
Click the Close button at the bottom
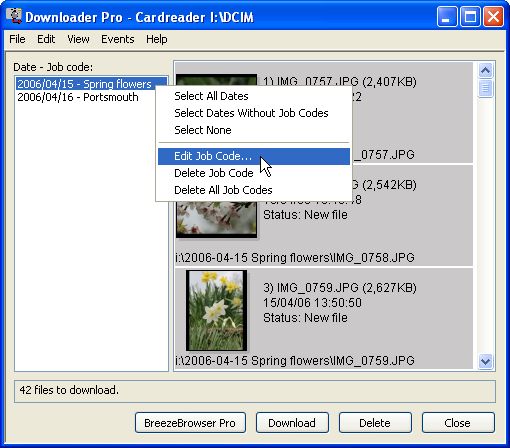pos(458,423)
